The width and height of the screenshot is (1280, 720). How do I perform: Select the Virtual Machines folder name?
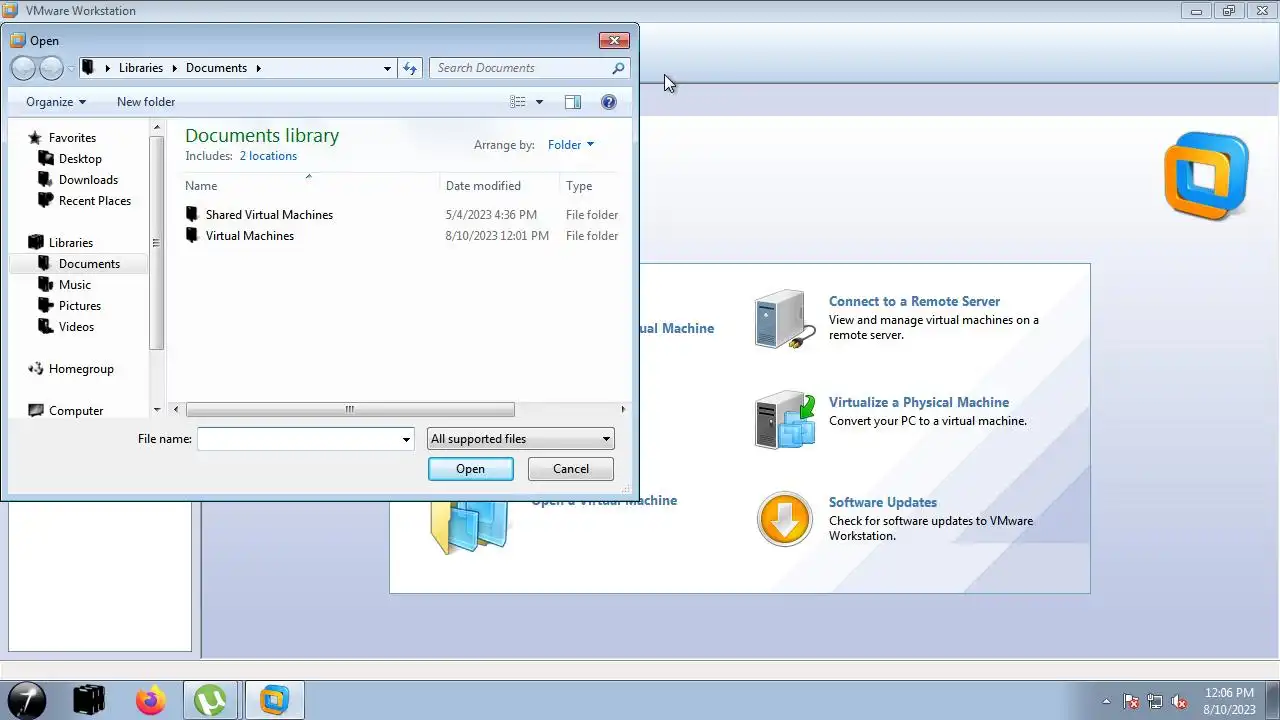point(250,236)
